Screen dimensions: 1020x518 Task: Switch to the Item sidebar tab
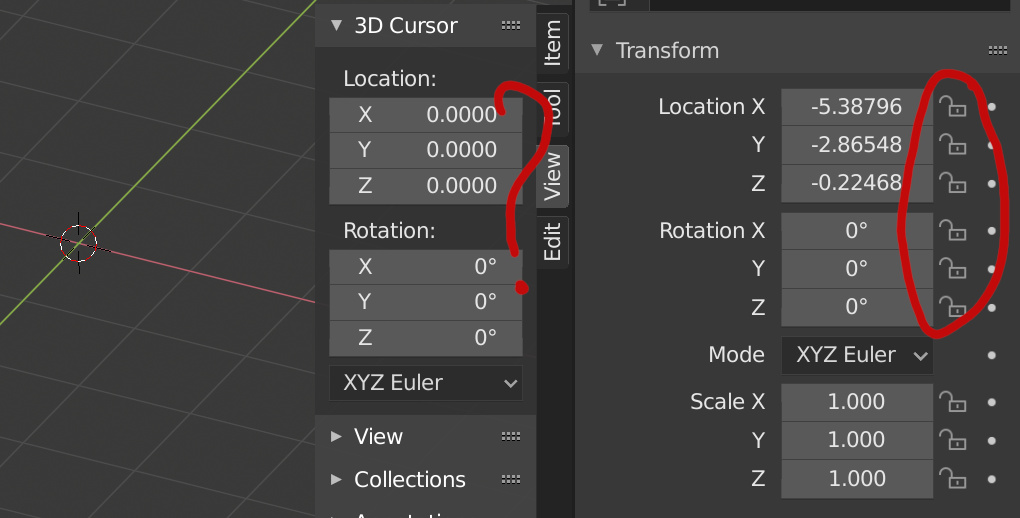[552, 42]
